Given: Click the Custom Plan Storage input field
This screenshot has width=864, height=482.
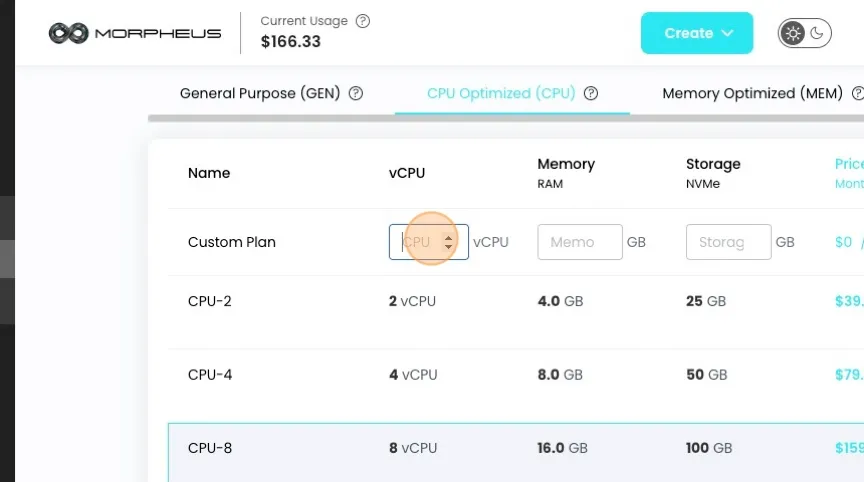Looking at the screenshot, I should point(728,242).
